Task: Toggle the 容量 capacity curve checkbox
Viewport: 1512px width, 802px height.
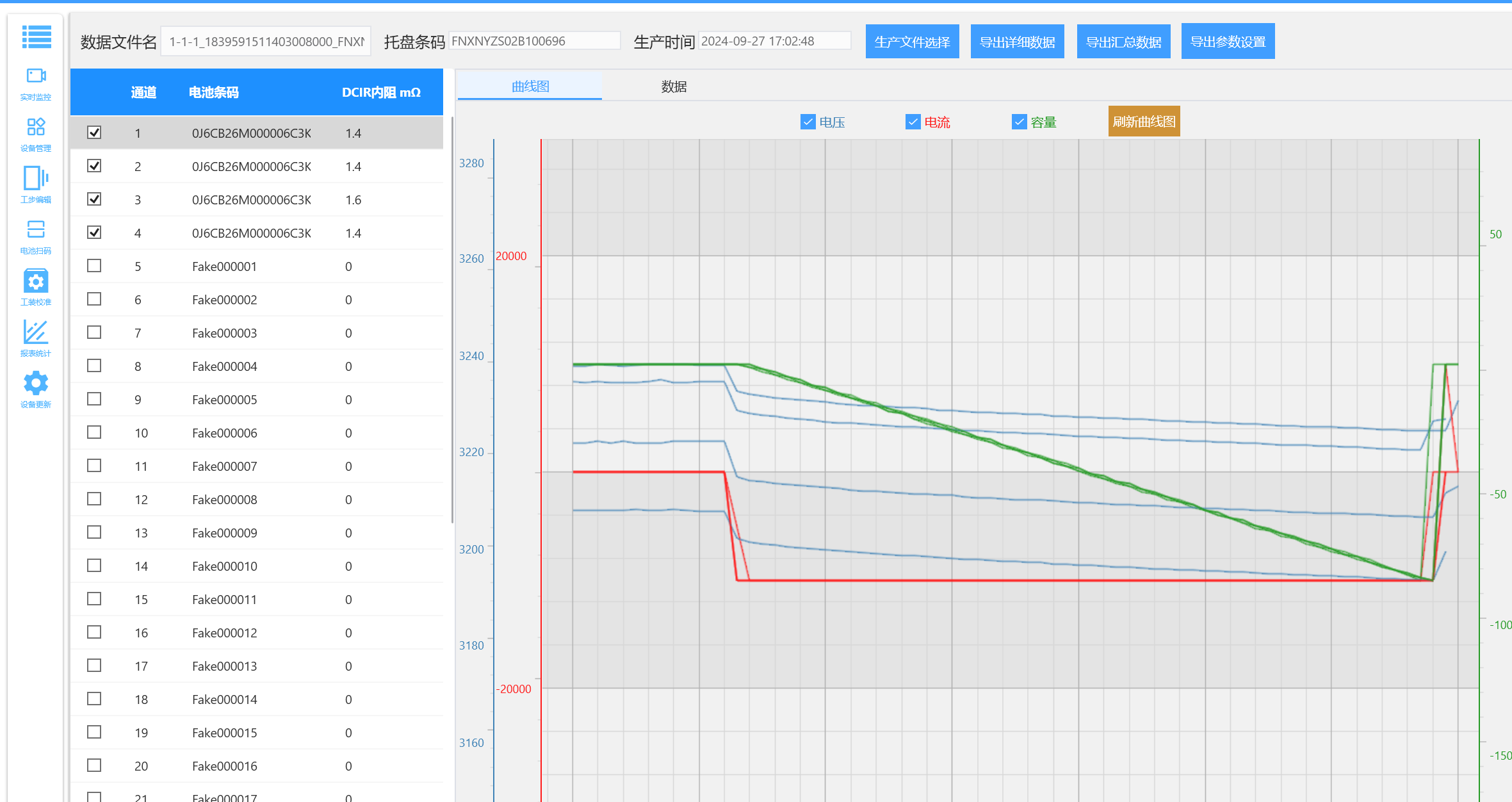Action: click(1019, 122)
